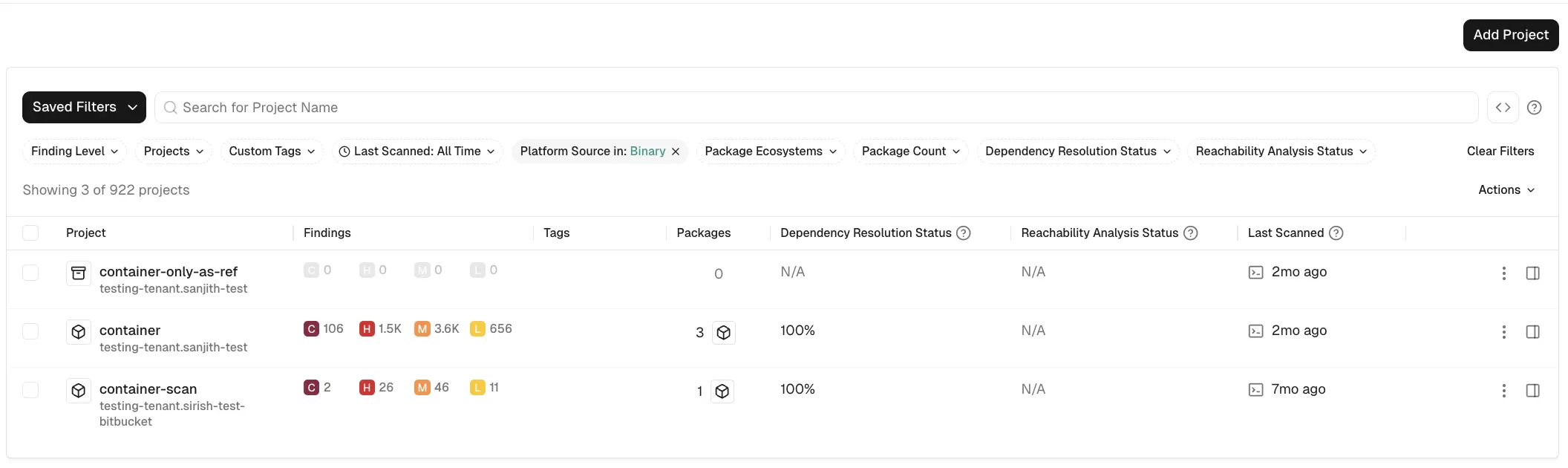Expand Reachability Analysis Status filter

tap(1281, 152)
